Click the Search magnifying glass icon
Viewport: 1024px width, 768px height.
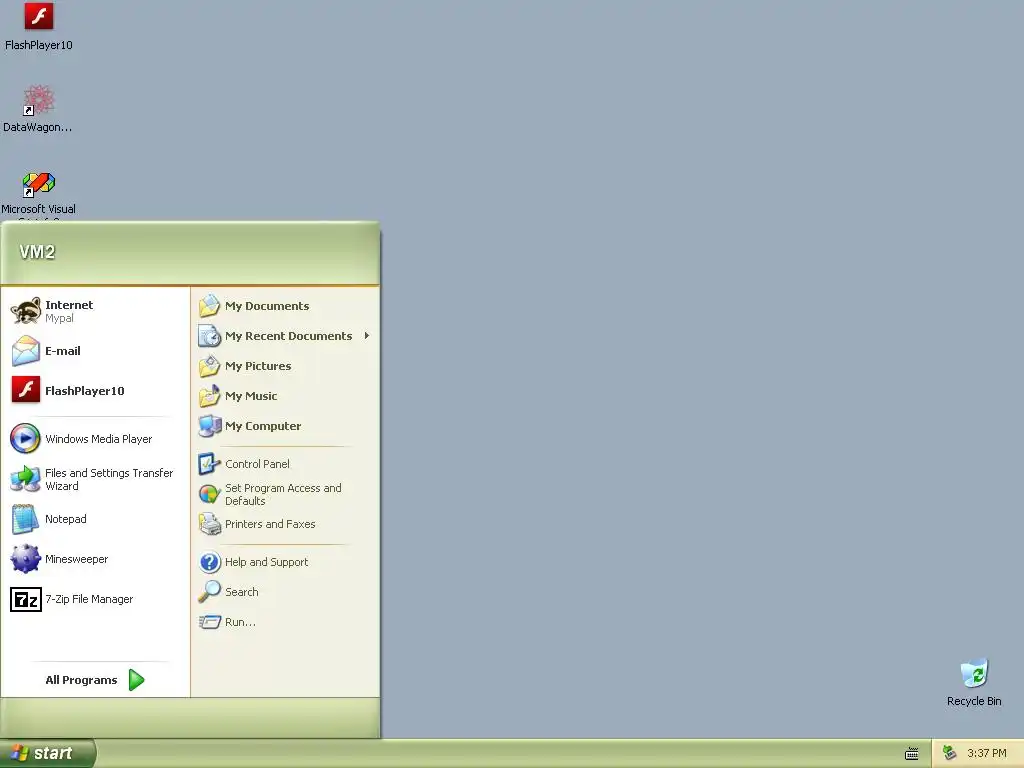tap(210, 592)
